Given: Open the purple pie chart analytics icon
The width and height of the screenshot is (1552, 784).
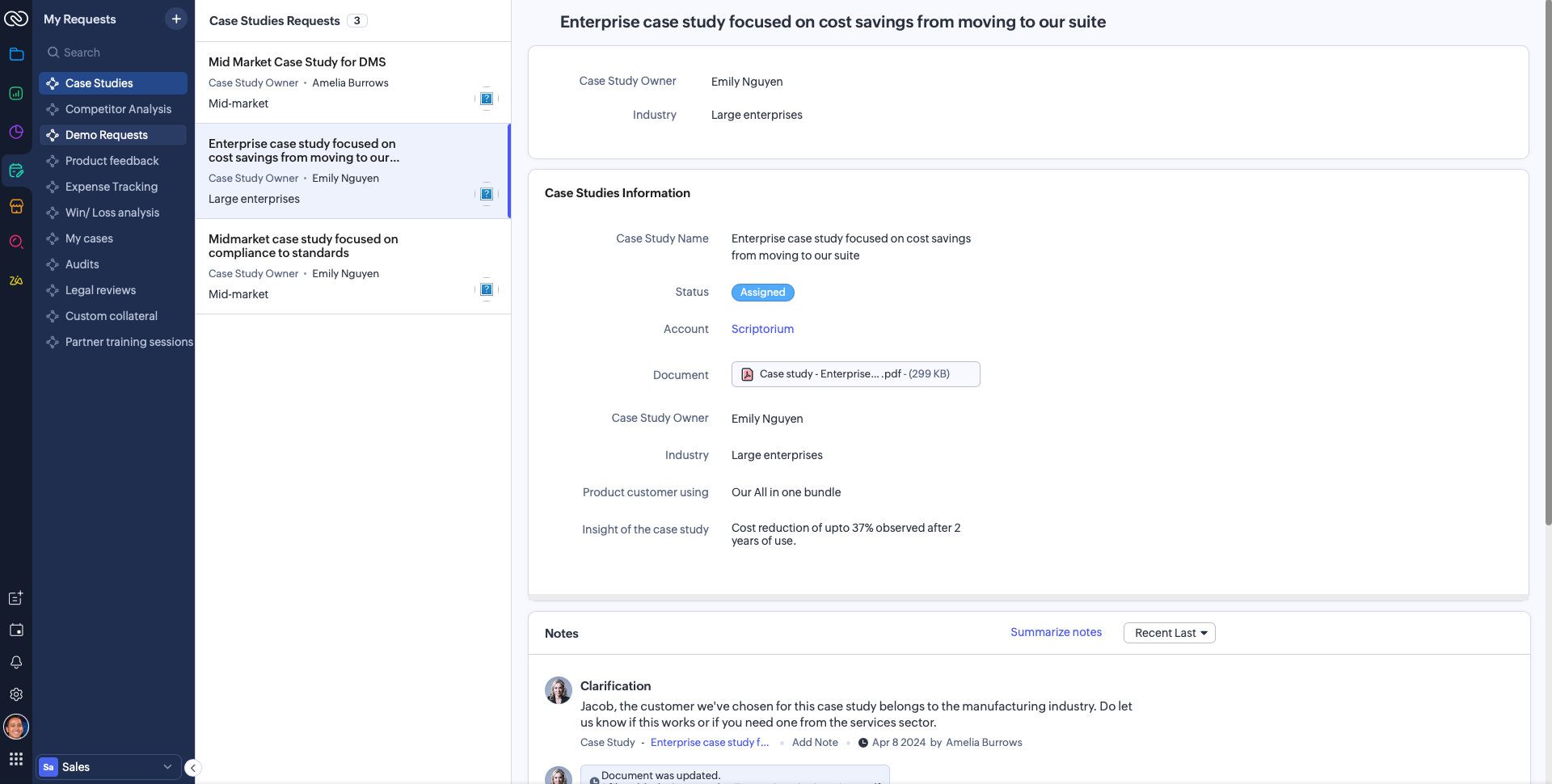Looking at the screenshot, I should [16, 132].
